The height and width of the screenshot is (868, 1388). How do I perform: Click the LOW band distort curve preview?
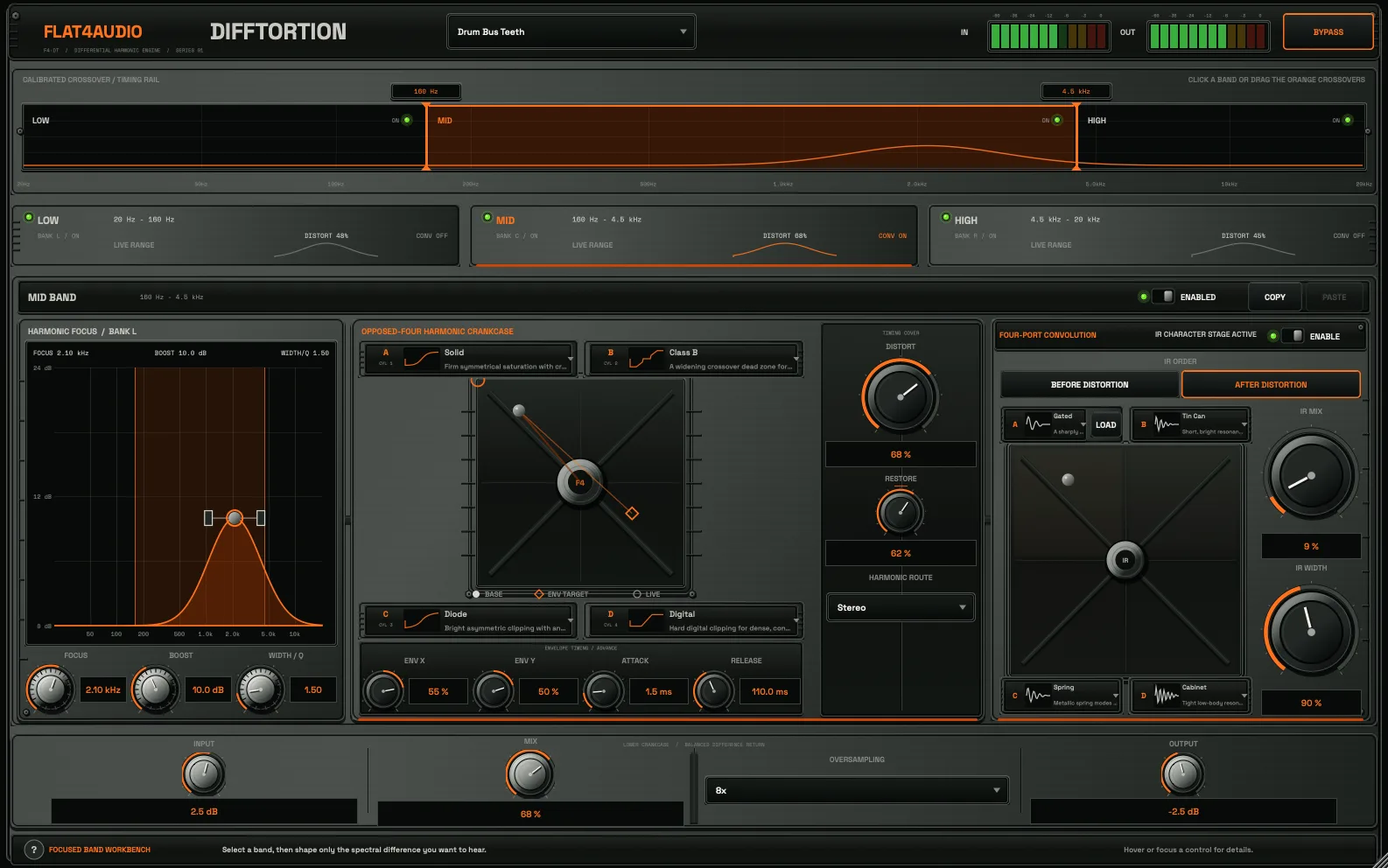click(x=326, y=249)
